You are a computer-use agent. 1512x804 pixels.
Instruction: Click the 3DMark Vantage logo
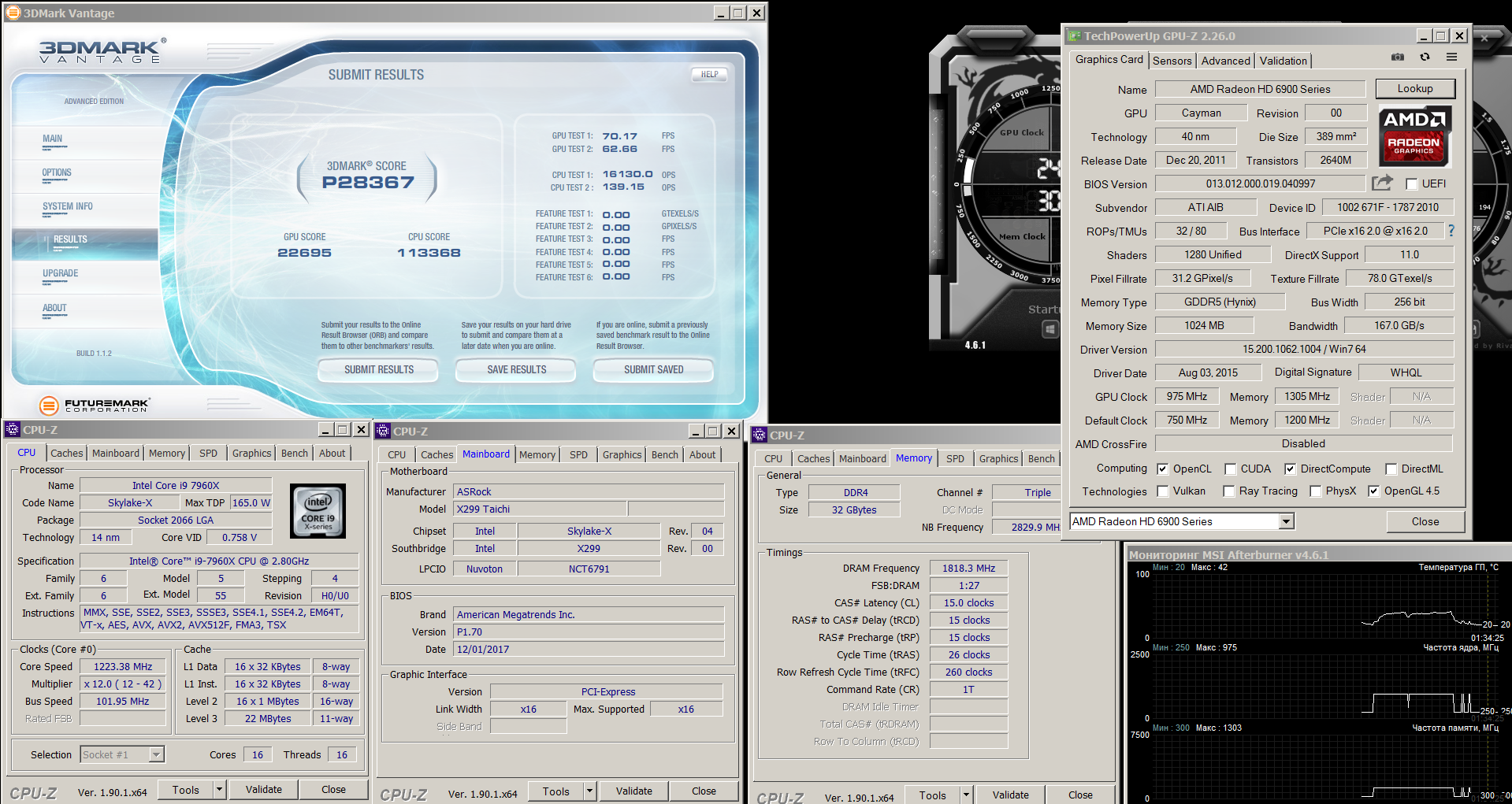tap(103, 52)
